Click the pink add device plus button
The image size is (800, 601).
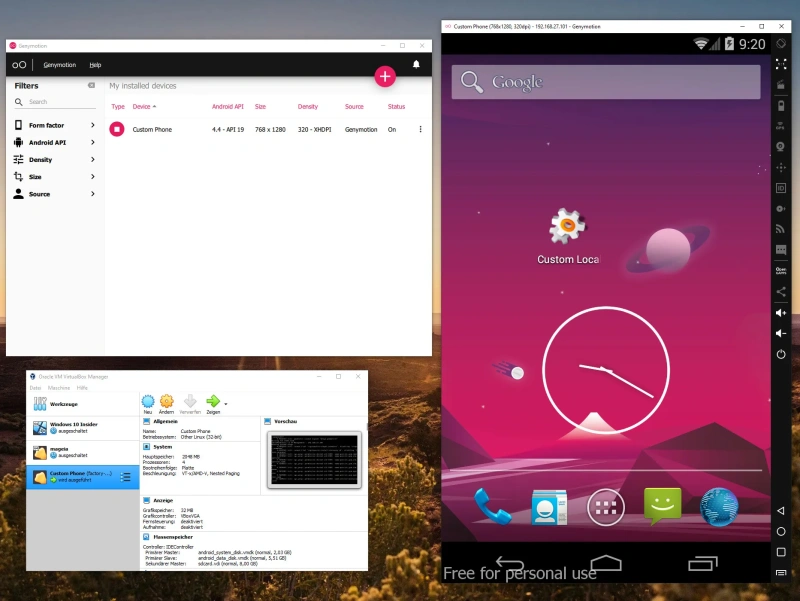click(x=386, y=76)
